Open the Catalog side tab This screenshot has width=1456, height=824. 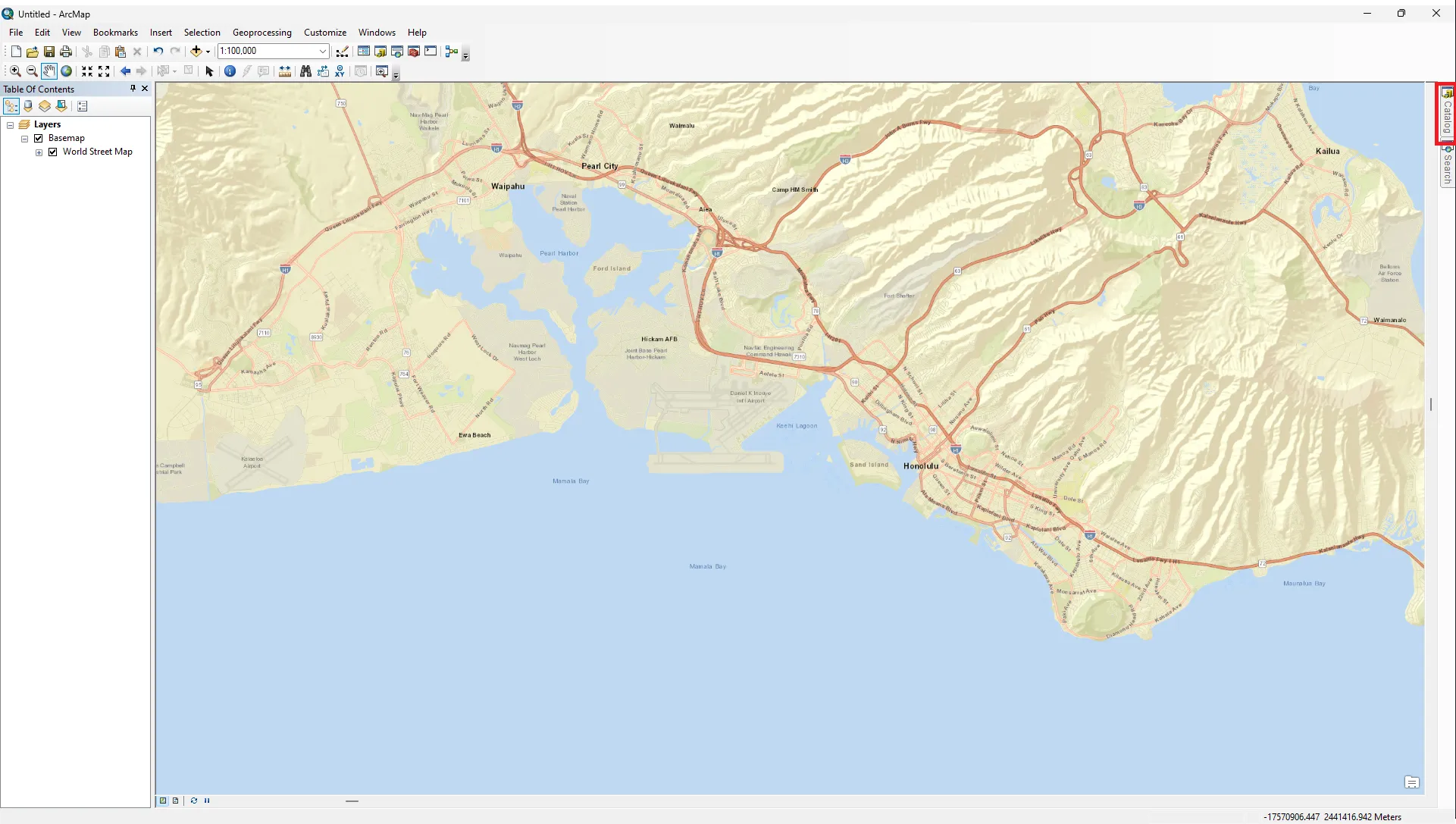click(x=1447, y=113)
